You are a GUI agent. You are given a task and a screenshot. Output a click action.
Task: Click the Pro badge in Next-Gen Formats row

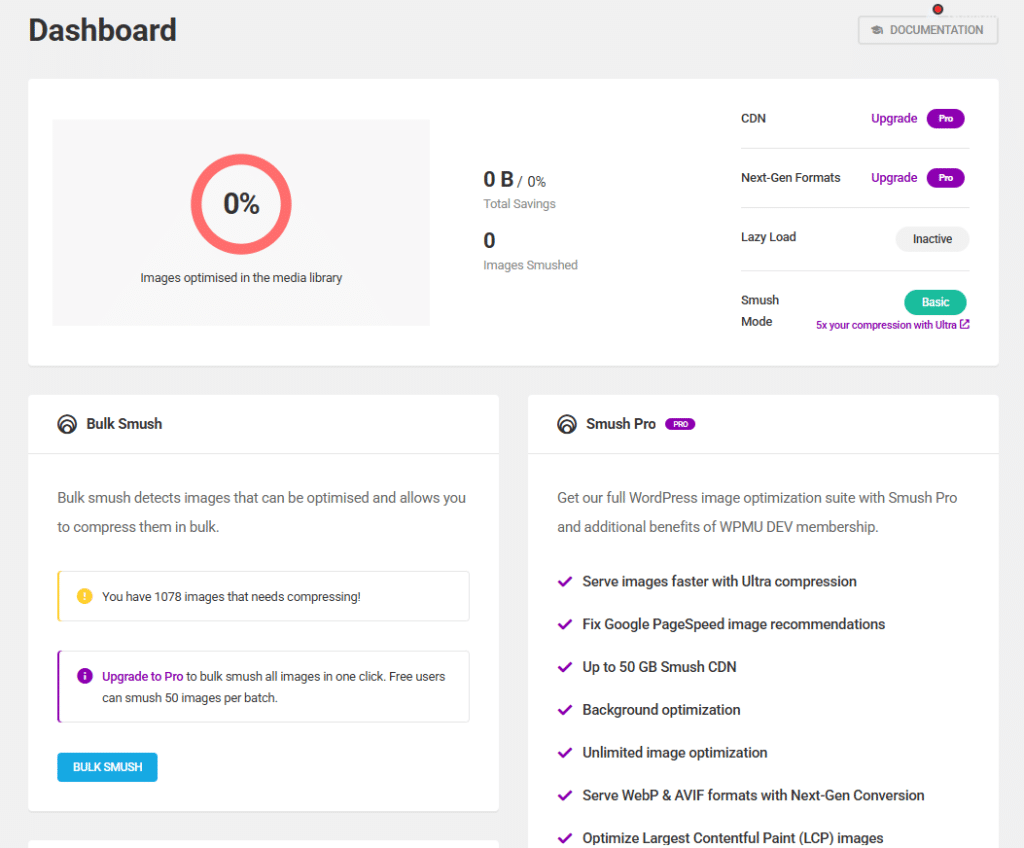945,178
